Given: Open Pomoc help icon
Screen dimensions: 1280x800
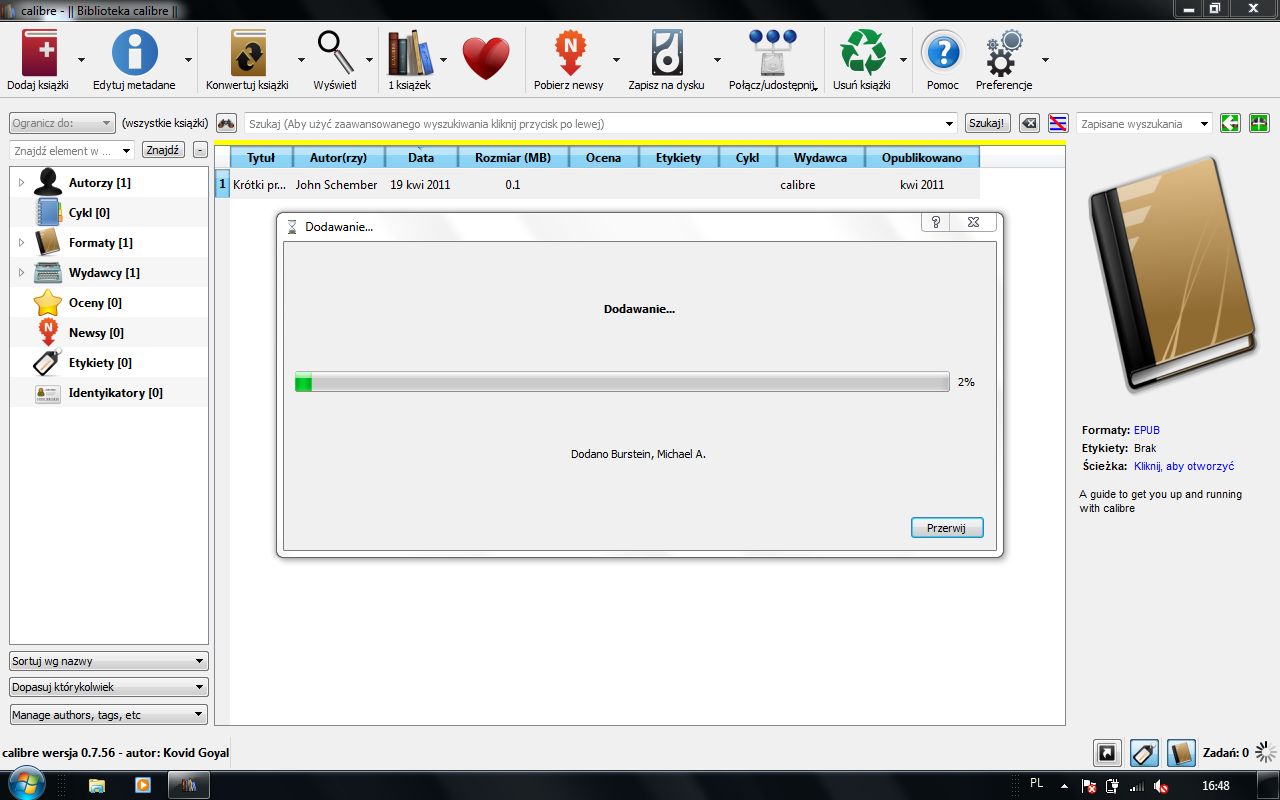Looking at the screenshot, I should [942, 53].
